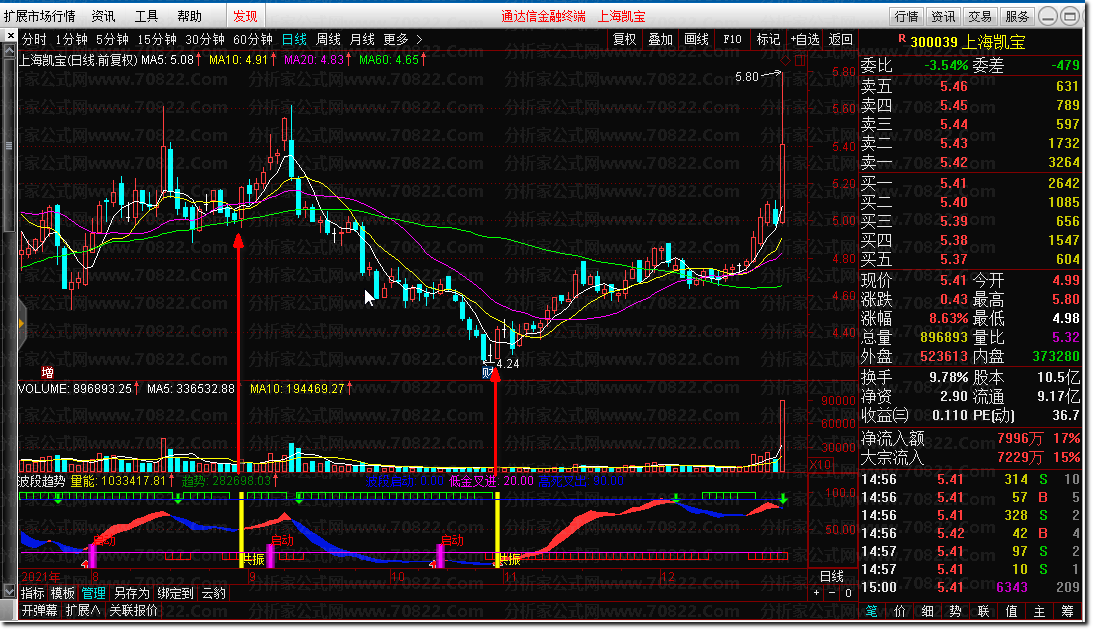Open the 画线 drawing tools
1094x630 pixels.
click(x=696, y=39)
